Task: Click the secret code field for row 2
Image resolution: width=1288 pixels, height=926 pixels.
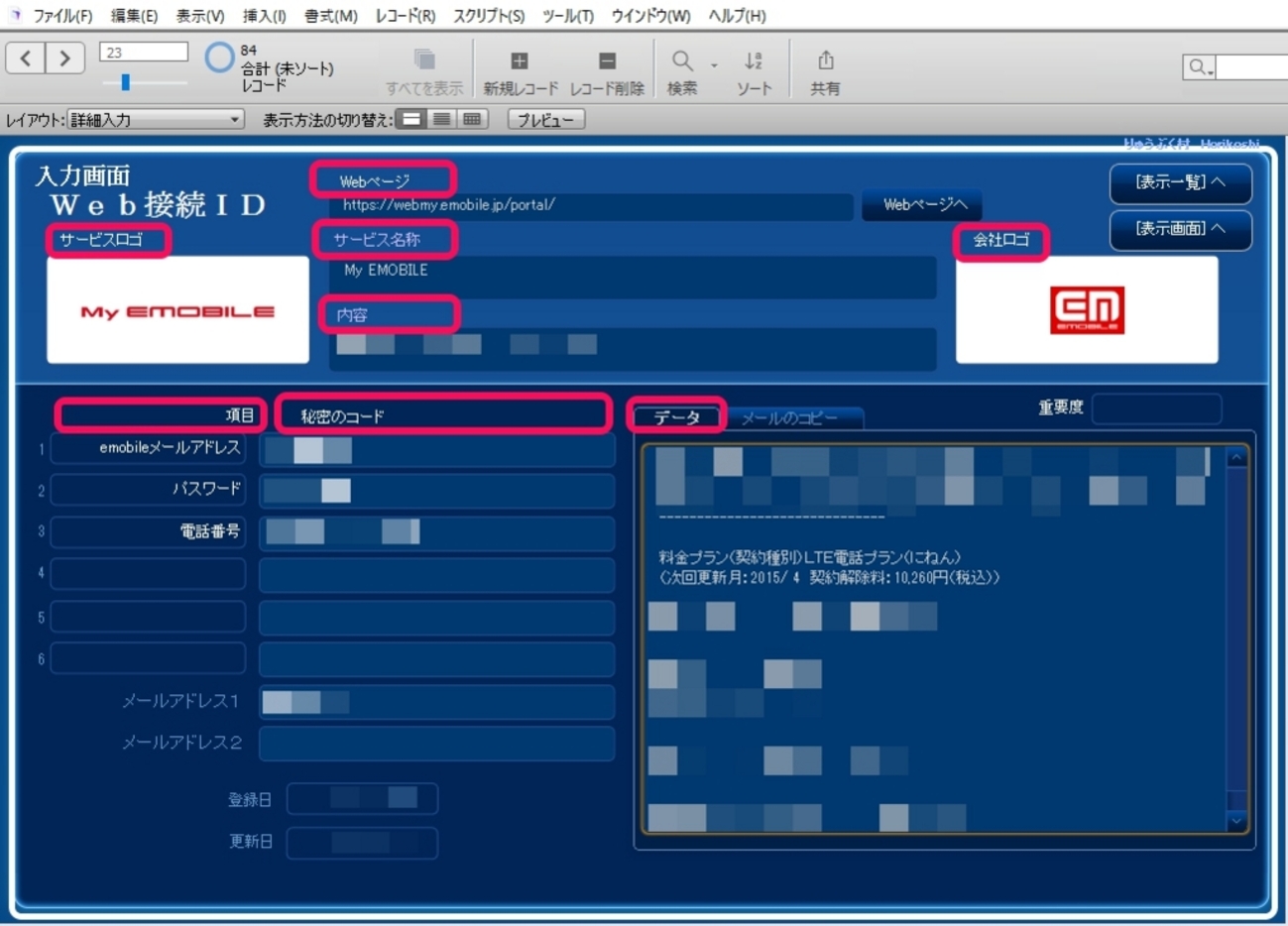Action: 437,491
